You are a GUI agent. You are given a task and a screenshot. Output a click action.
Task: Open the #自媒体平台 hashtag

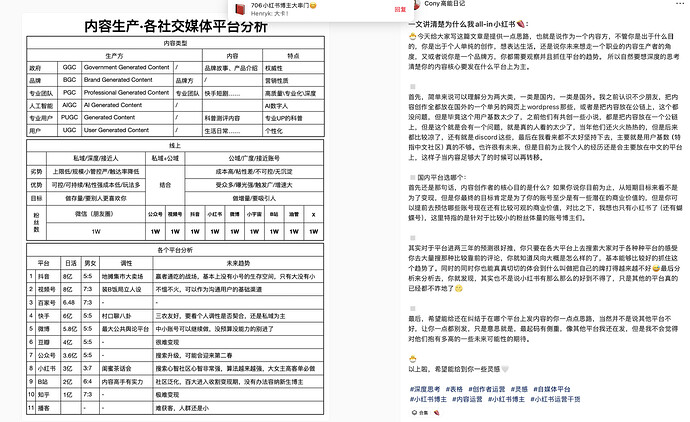pos(552,389)
